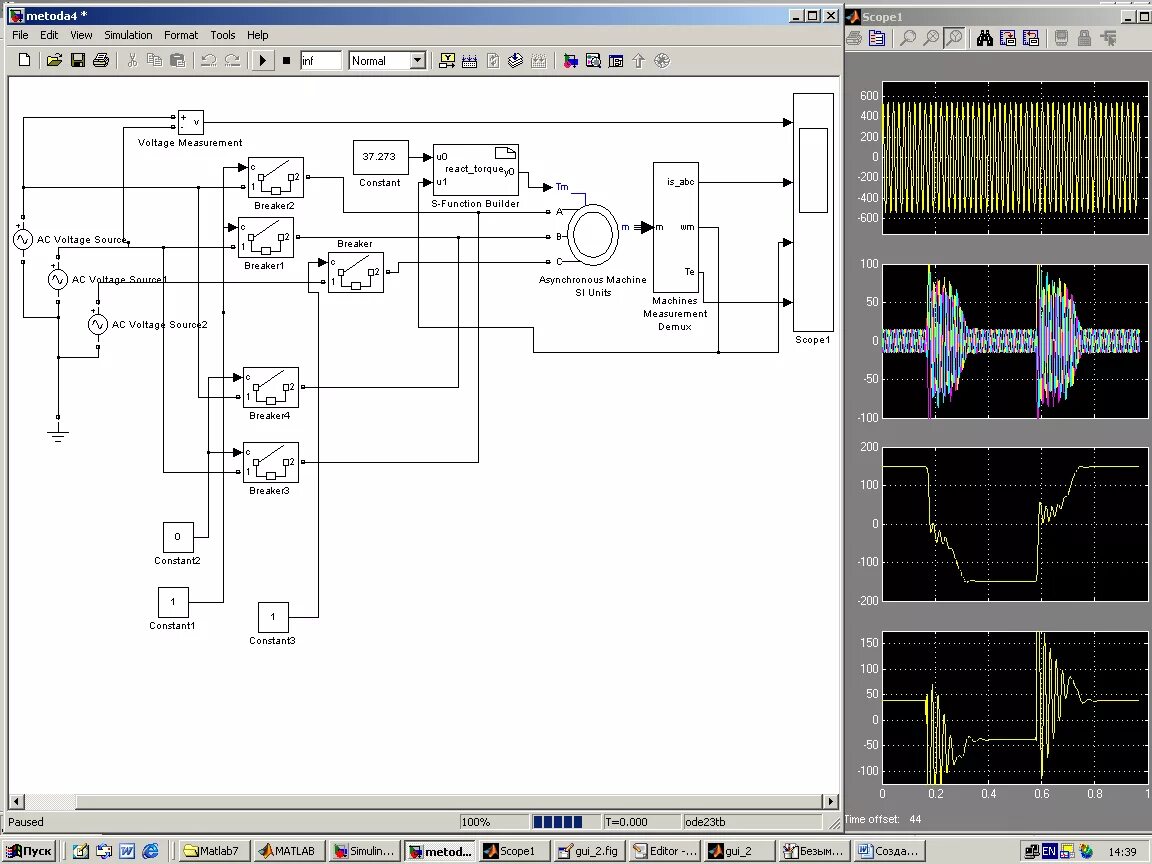This screenshot has height=864, width=1152.
Task: Click the simulation stop time field showing inf
Action: point(320,61)
